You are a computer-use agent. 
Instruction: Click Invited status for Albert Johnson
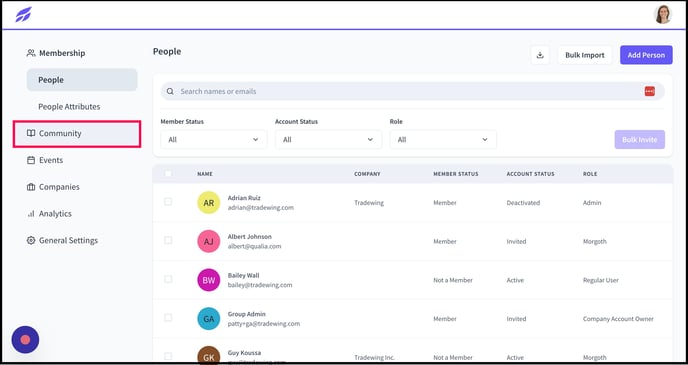click(516, 241)
